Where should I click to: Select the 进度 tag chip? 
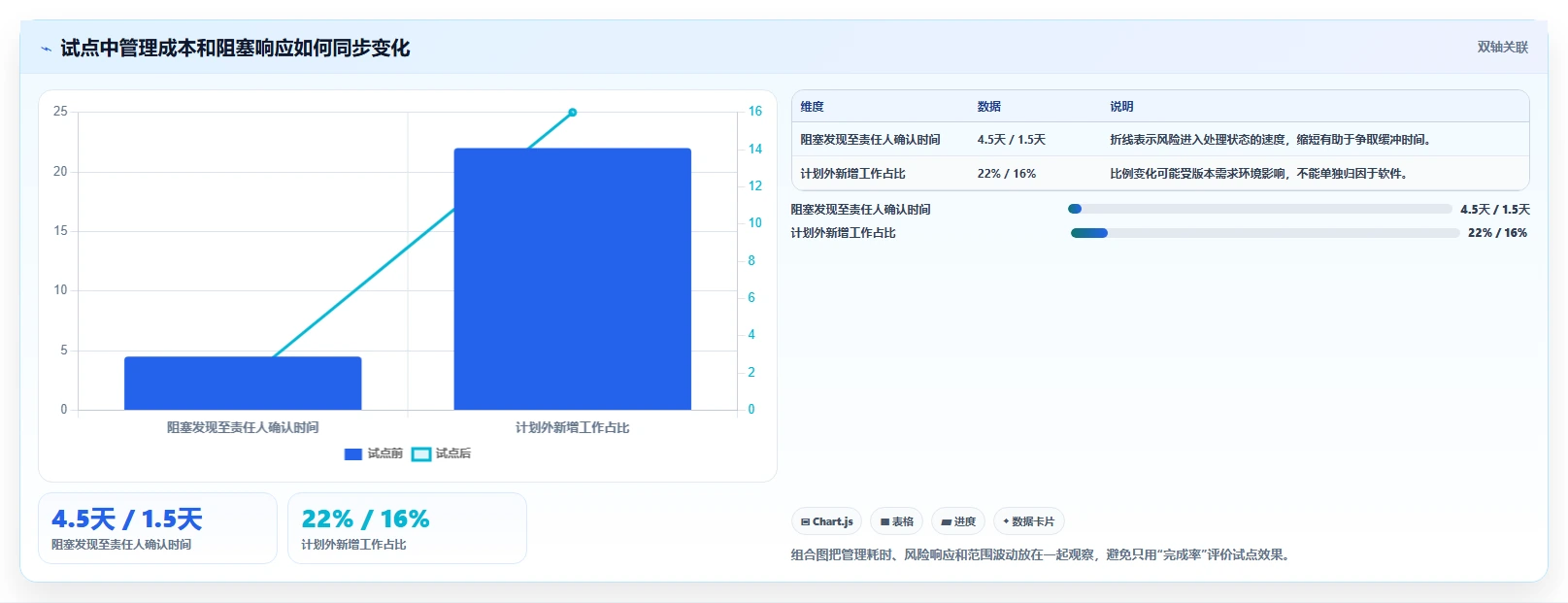(x=958, y=521)
